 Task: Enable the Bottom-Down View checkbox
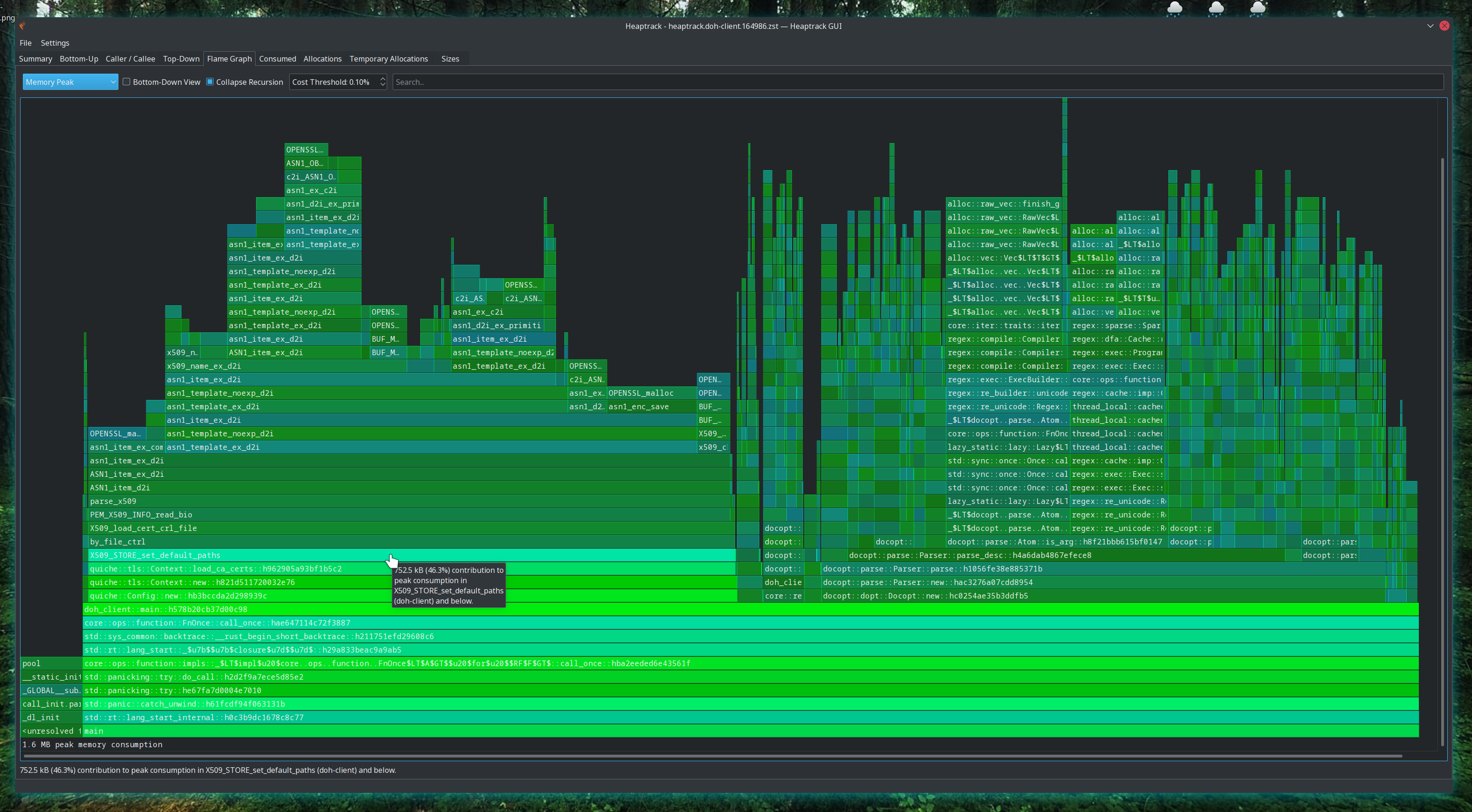click(x=127, y=82)
